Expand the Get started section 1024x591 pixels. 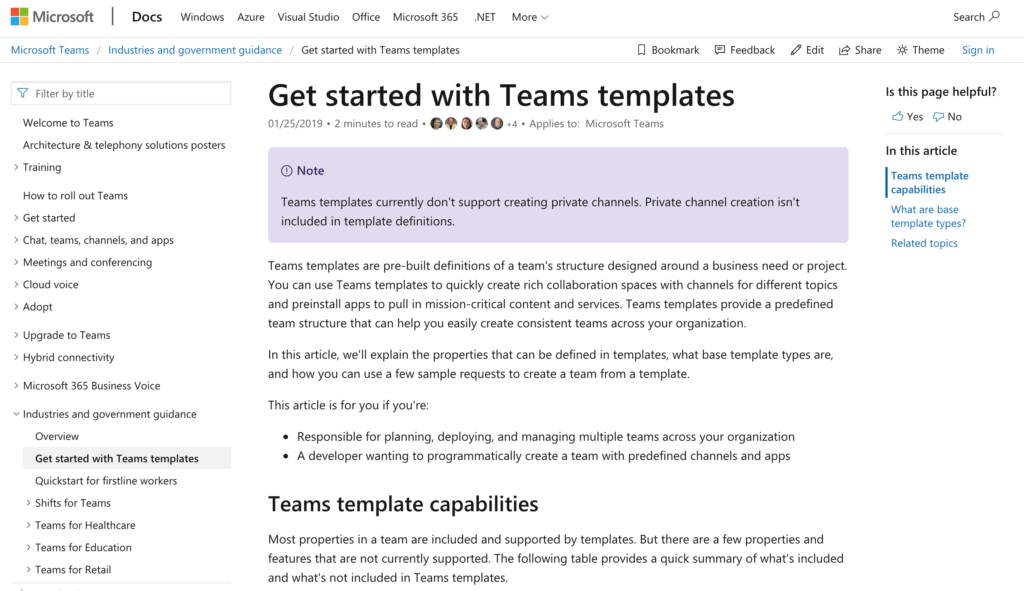(x=16, y=217)
